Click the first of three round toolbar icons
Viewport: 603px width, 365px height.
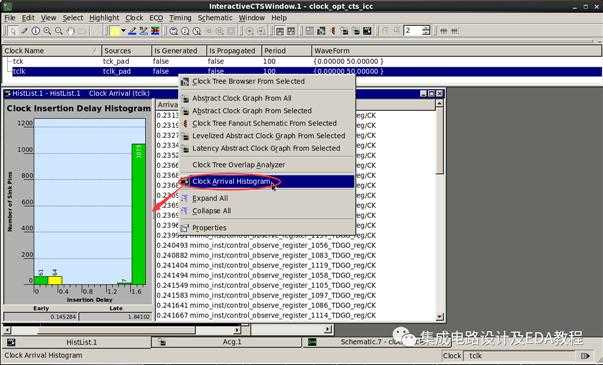(x=174, y=31)
